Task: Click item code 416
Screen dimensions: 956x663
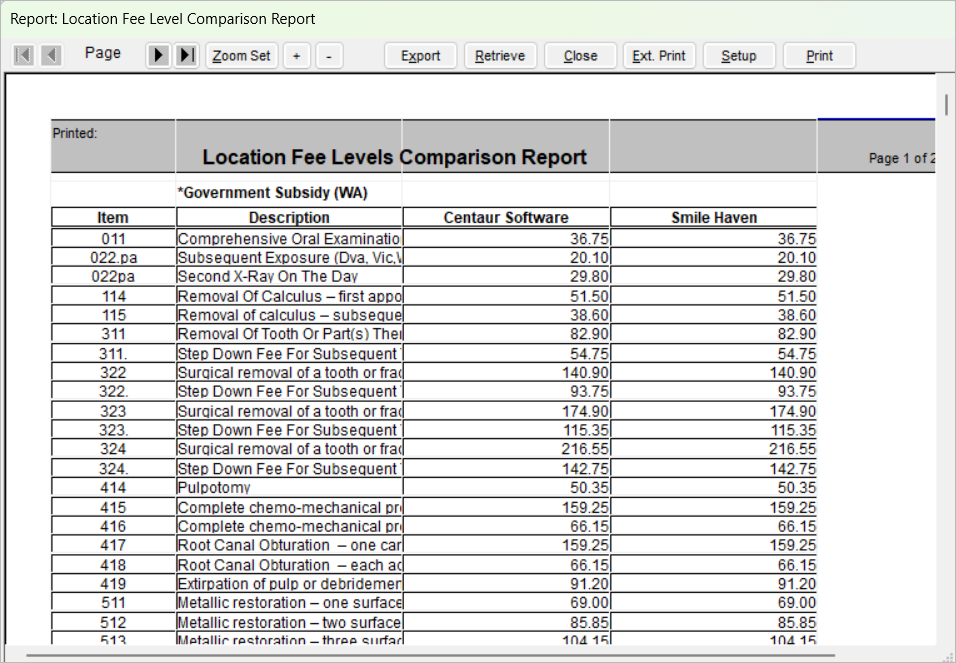Action: click(x=113, y=526)
